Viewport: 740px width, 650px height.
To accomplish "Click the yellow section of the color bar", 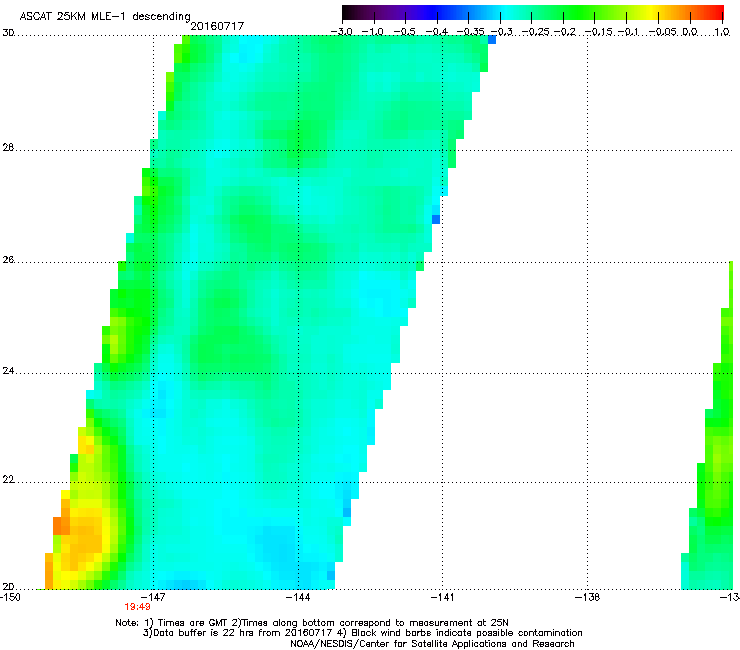I will click(x=654, y=12).
